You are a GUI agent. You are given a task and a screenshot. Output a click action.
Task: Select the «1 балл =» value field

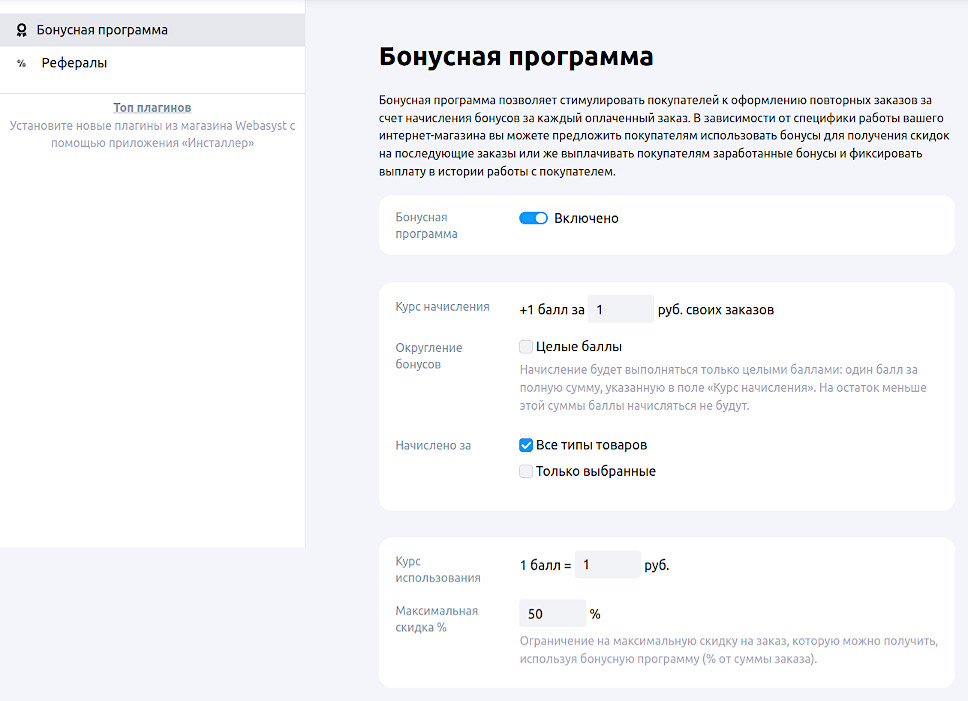(x=608, y=565)
